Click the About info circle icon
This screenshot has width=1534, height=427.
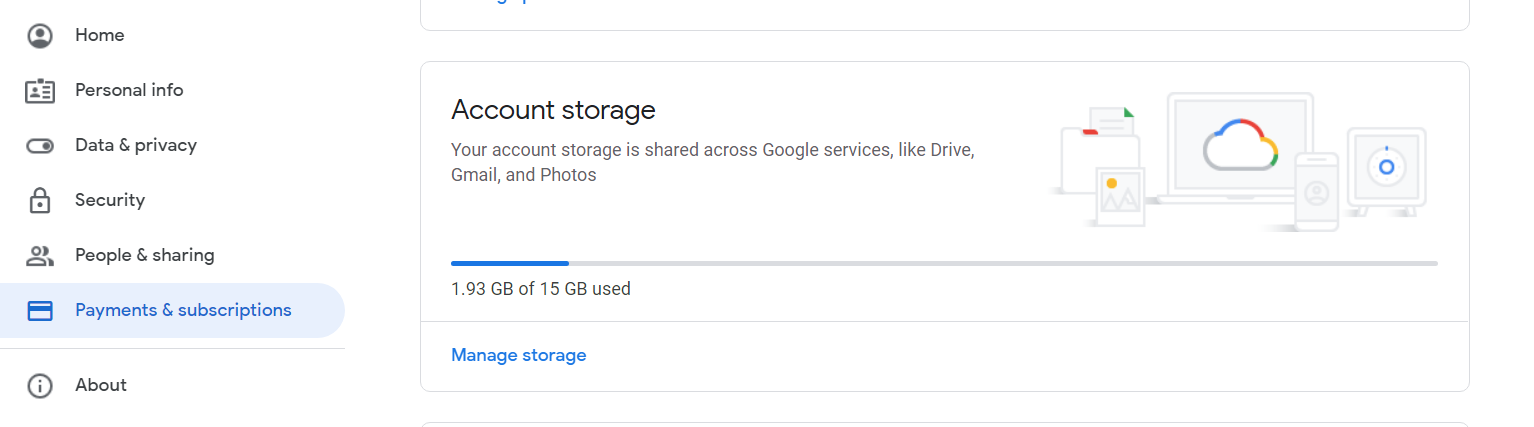pos(40,386)
